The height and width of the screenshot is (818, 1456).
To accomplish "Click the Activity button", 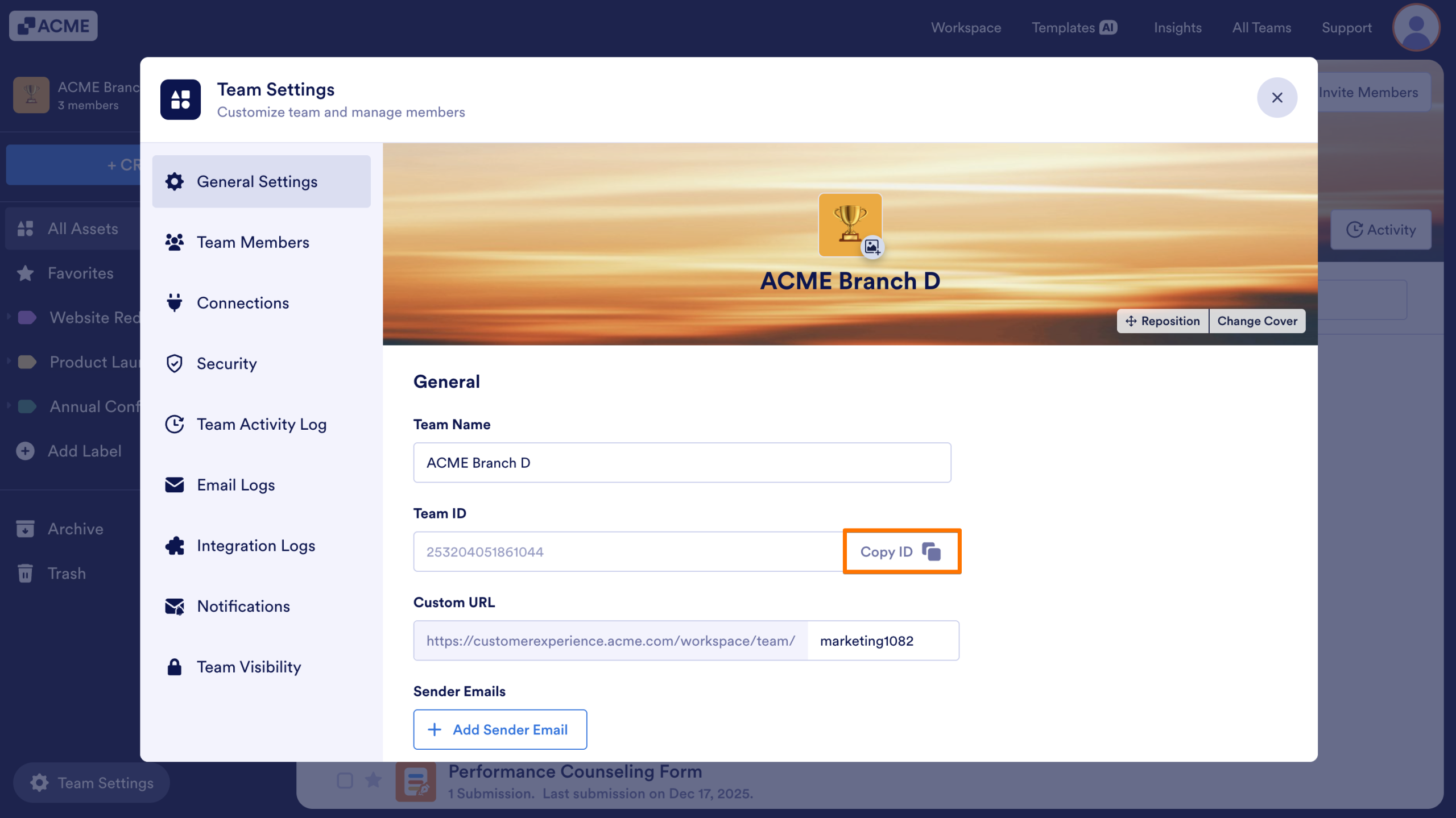I will (x=1380, y=230).
